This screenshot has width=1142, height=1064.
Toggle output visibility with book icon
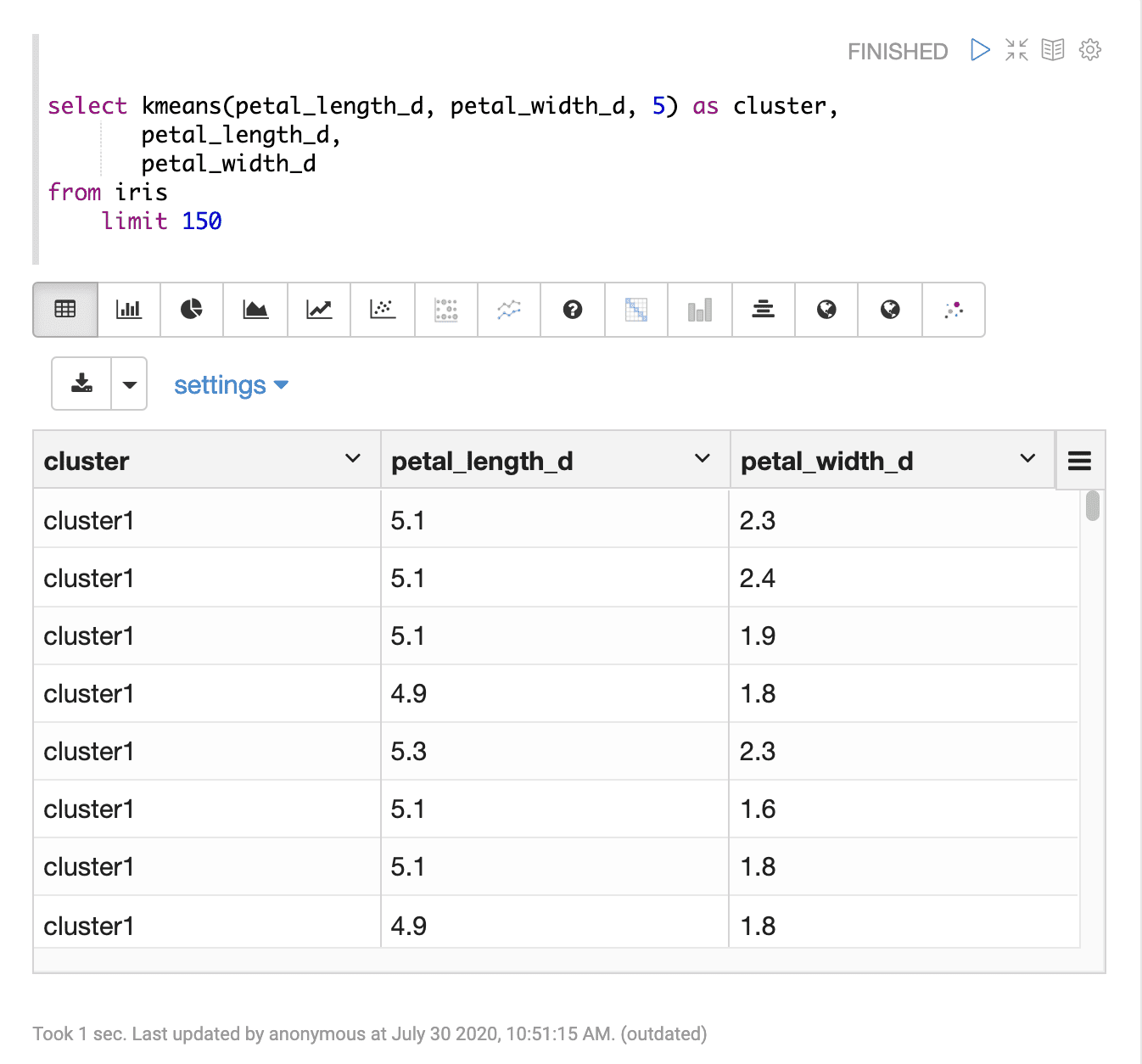(1053, 50)
